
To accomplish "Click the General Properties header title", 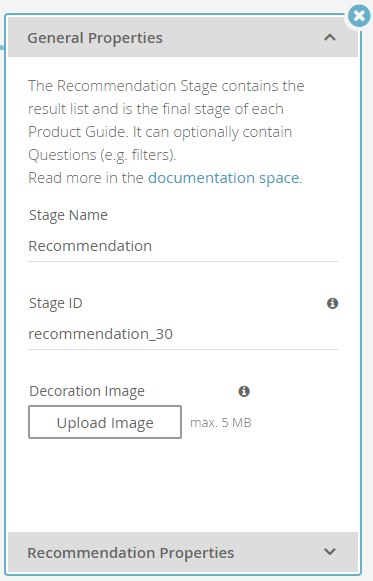I will point(95,38).
